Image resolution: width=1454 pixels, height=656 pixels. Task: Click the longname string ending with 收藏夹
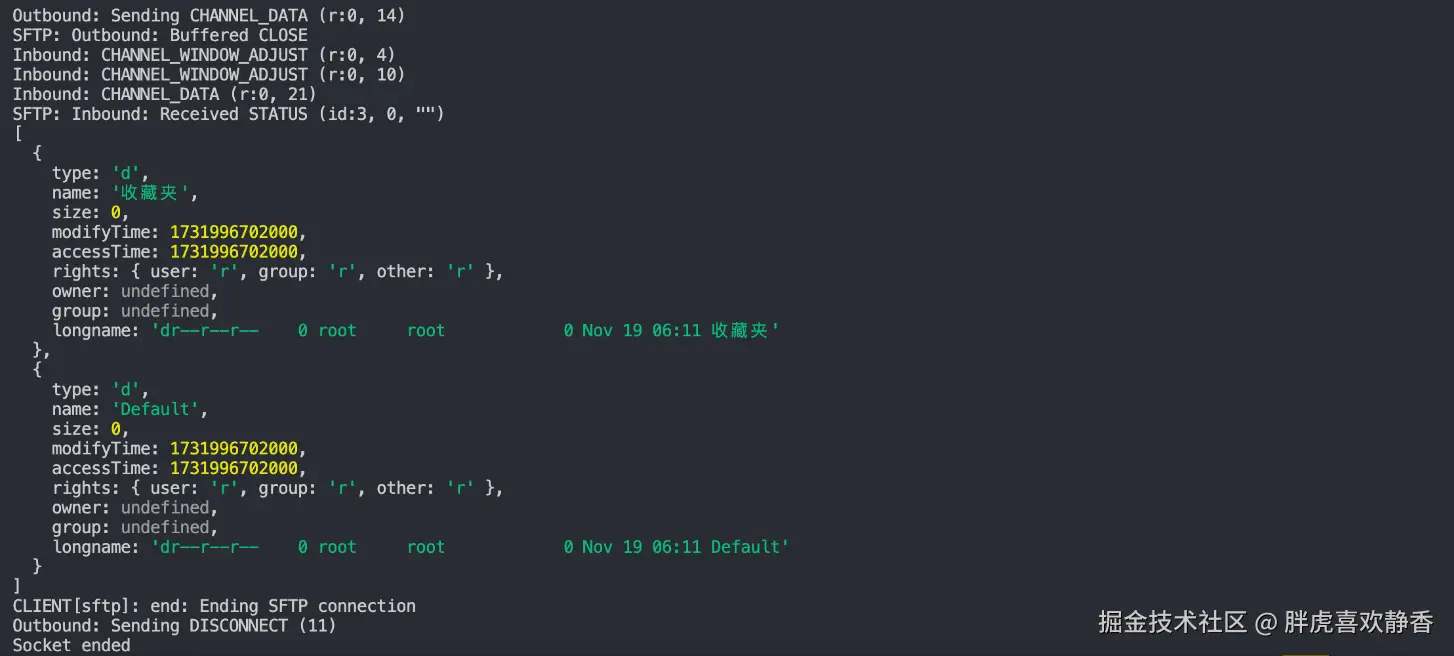[x=464, y=331]
